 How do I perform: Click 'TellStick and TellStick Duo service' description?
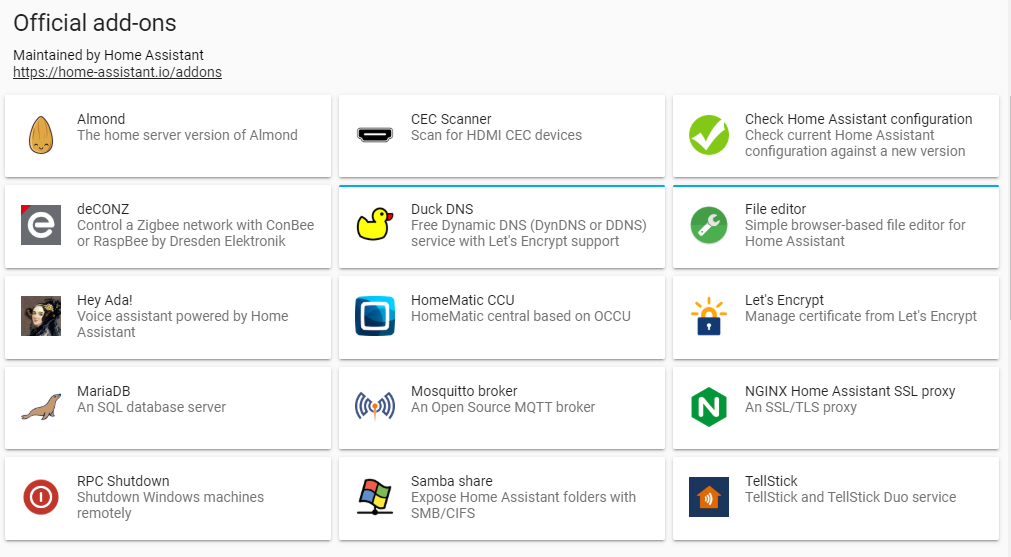(850, 498)
